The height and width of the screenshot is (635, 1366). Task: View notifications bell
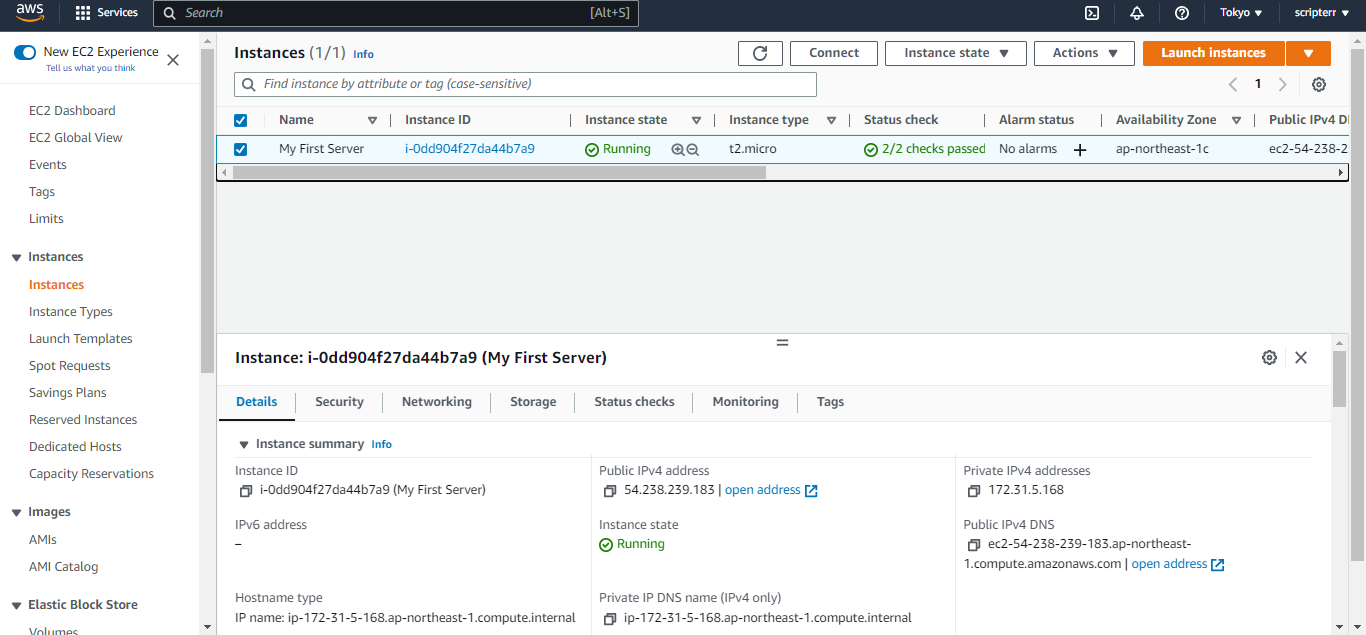[x=1137, y=13]
